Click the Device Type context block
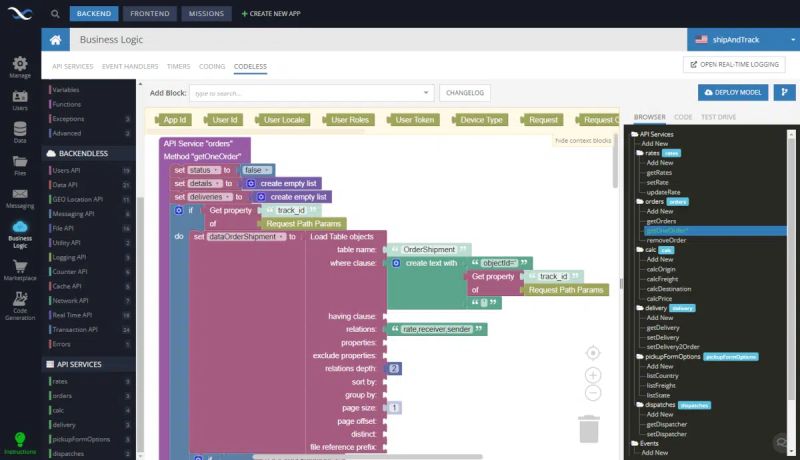The image size is (800, 460). [480, 120]
